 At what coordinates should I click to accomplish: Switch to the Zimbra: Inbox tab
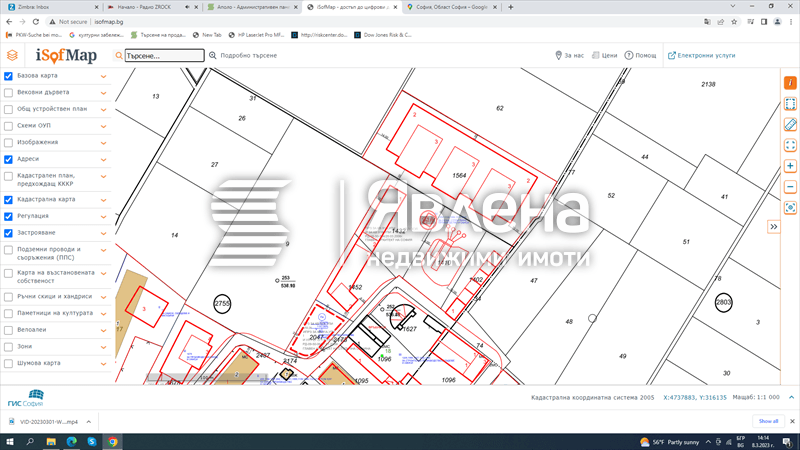click(51, 7)
